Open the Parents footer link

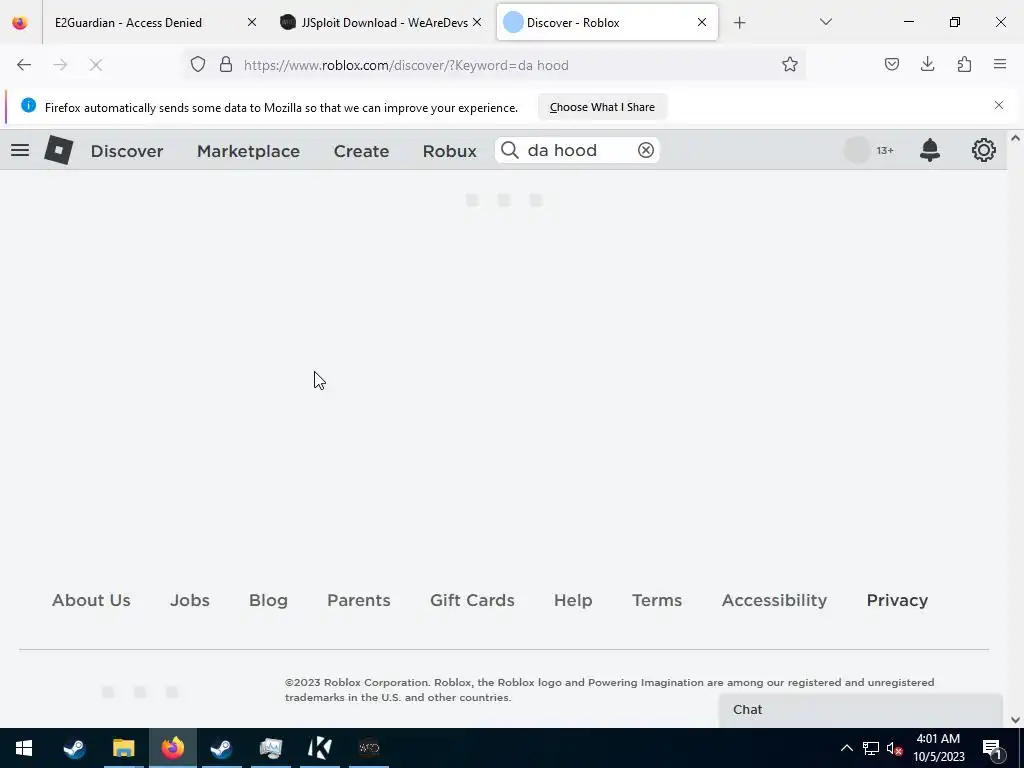point(359,600)
